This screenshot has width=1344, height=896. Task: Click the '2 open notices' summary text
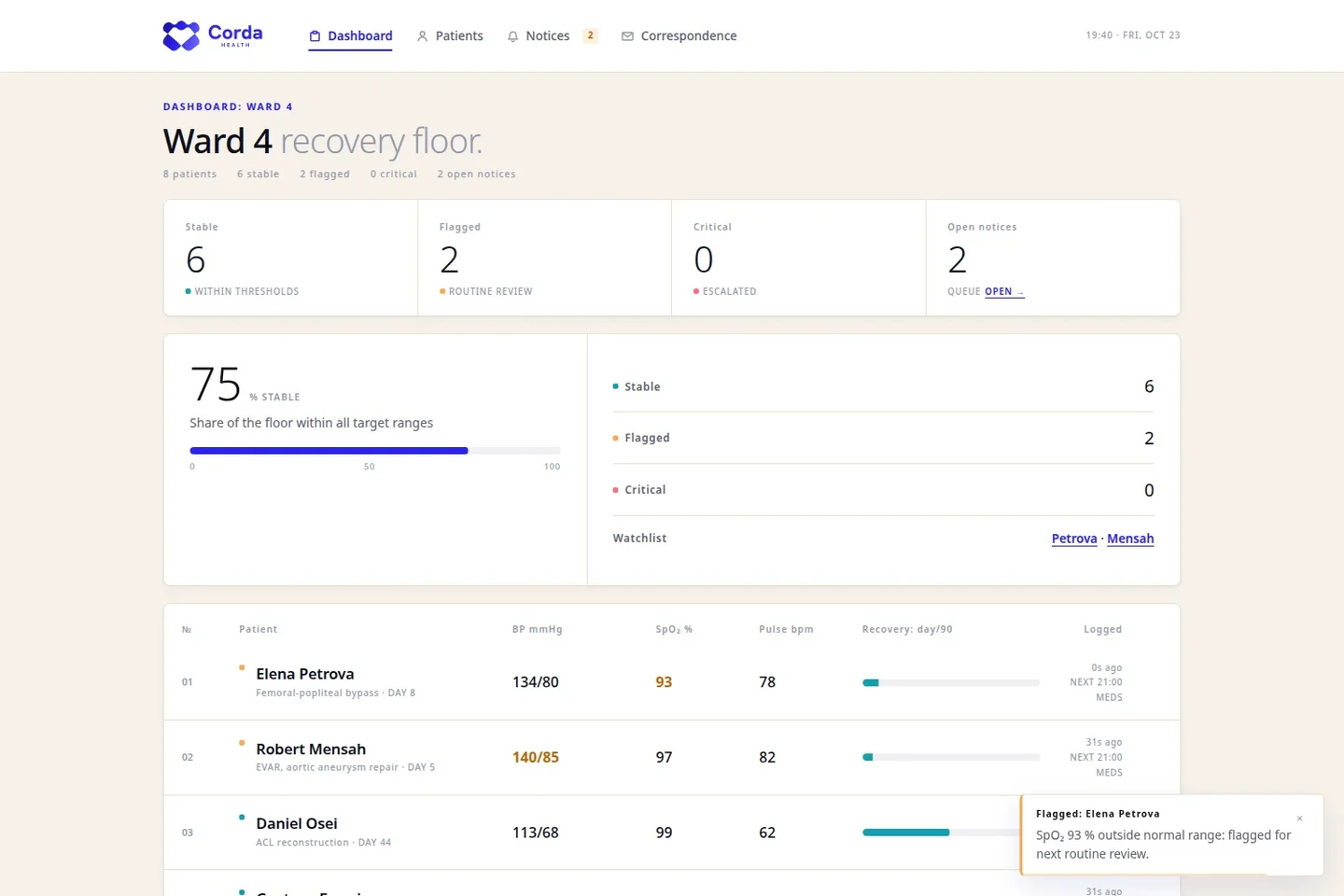(476, 174)
